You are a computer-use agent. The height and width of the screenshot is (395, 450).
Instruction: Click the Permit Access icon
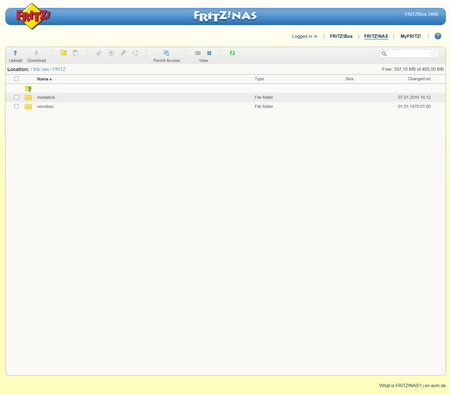coord(166,53)
